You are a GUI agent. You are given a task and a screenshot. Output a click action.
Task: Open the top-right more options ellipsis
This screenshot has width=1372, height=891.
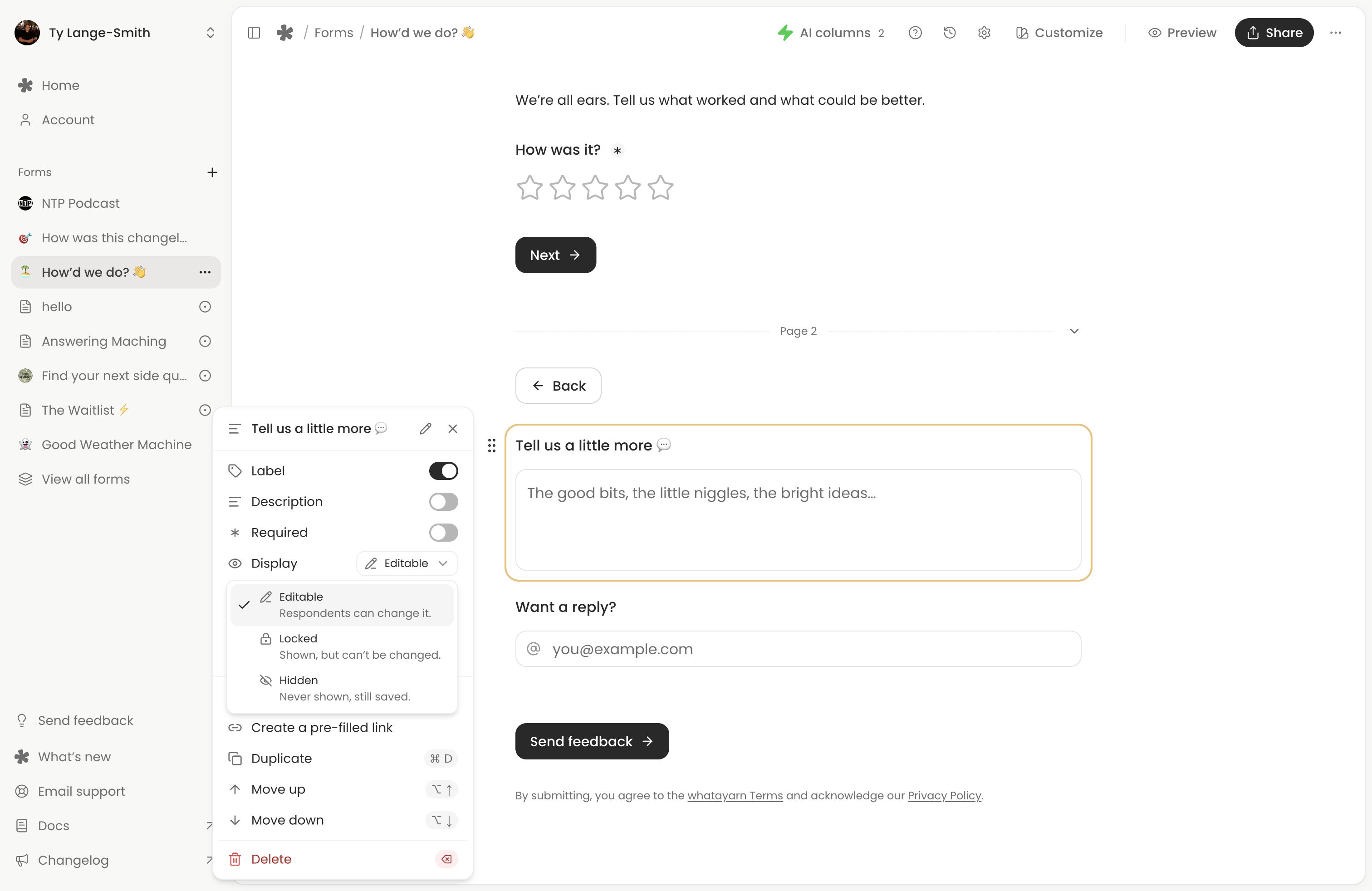coord(1336,33)
